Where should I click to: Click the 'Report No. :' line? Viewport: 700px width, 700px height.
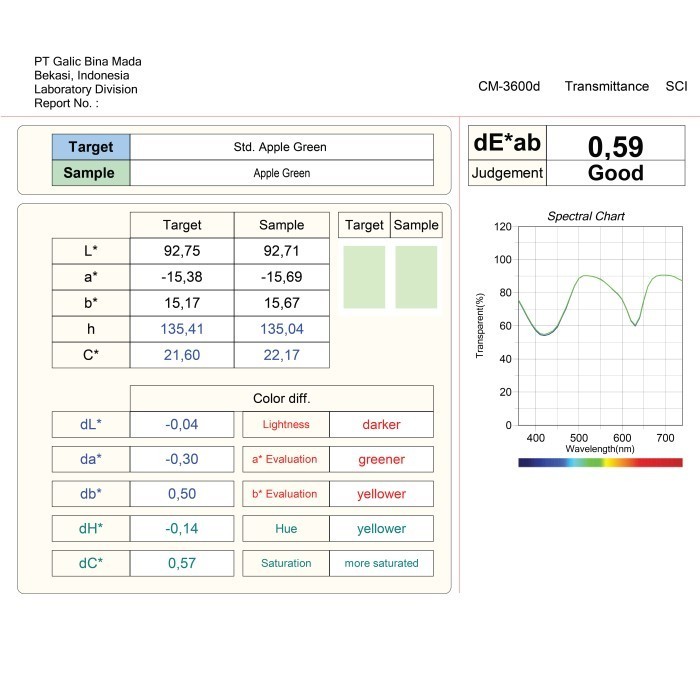pyautogui.click(x=67, y=103)
